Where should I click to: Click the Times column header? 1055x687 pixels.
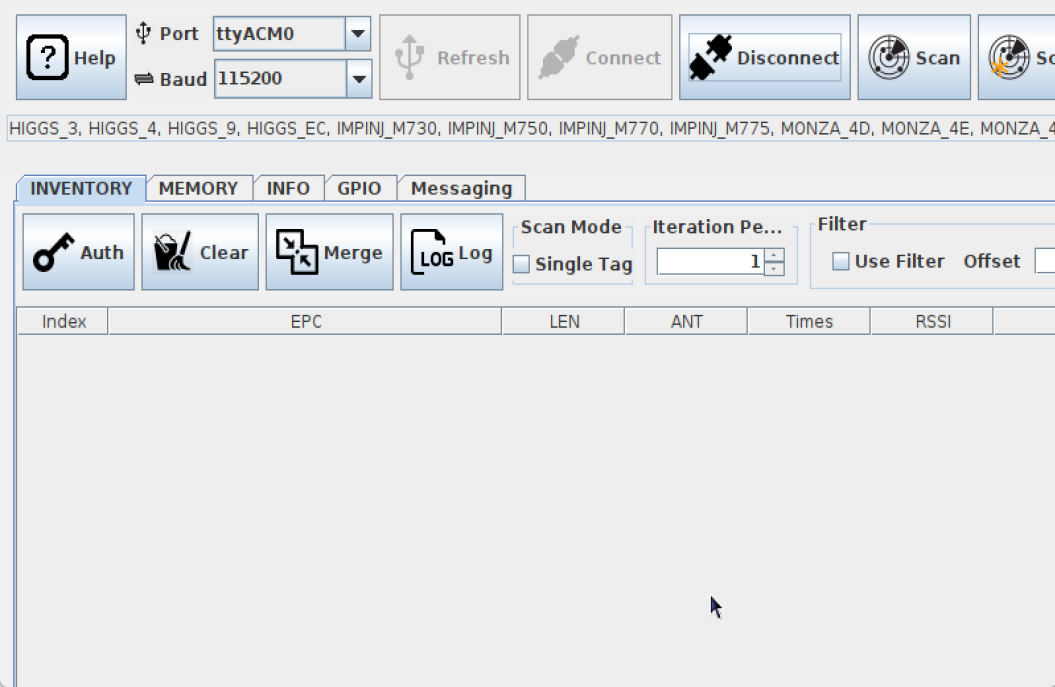point(809,322)
